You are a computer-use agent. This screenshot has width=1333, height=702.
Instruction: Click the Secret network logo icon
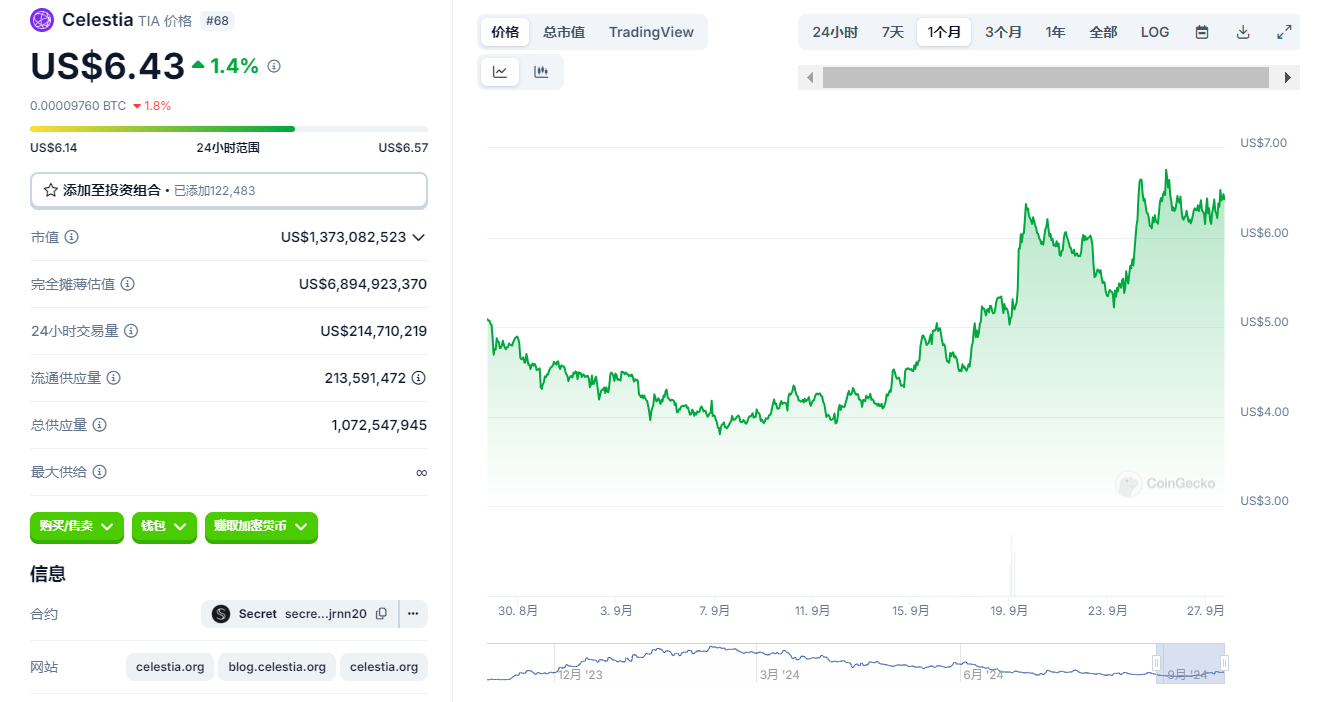(x=221, y=614)
